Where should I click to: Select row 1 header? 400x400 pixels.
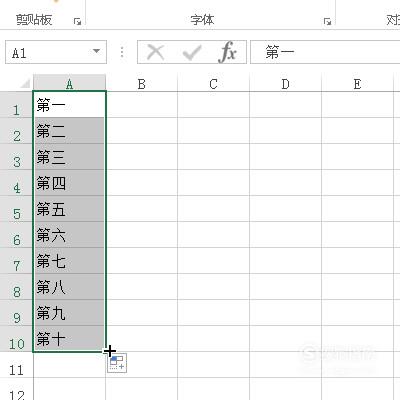(x=16, y=105)
